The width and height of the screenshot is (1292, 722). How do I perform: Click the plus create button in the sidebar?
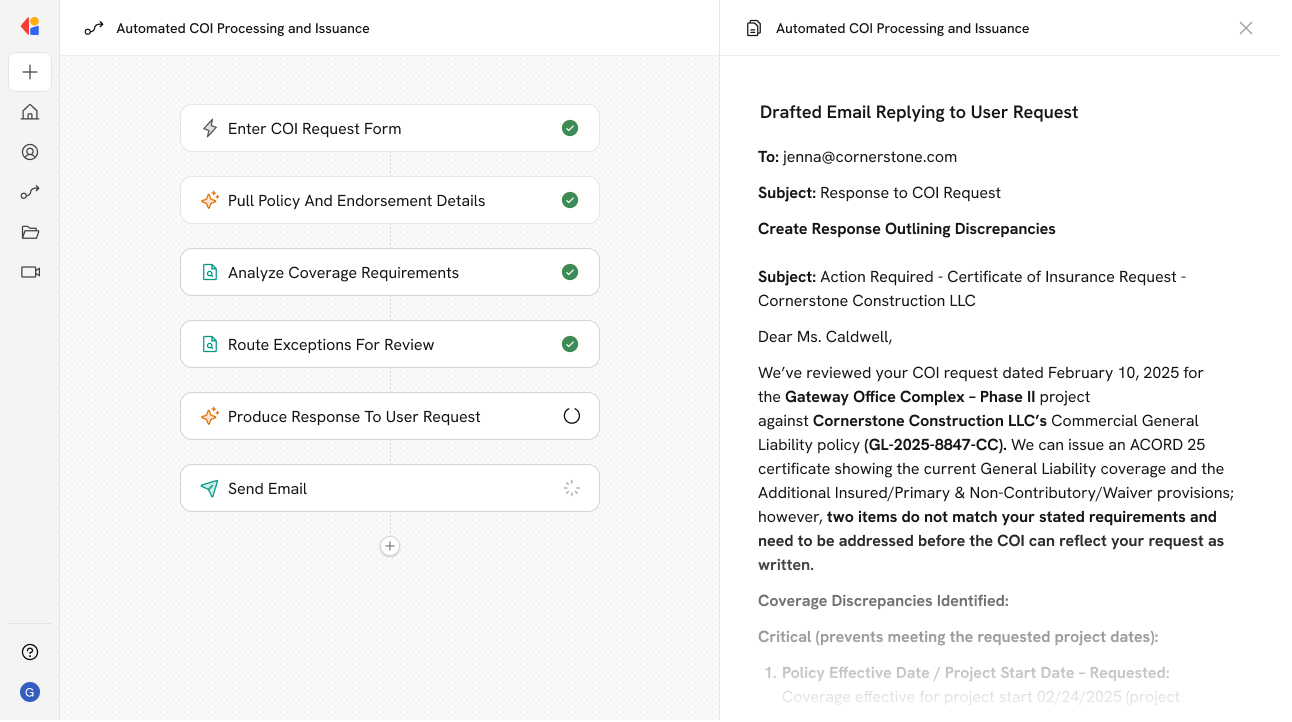click(x=30, y=72)
